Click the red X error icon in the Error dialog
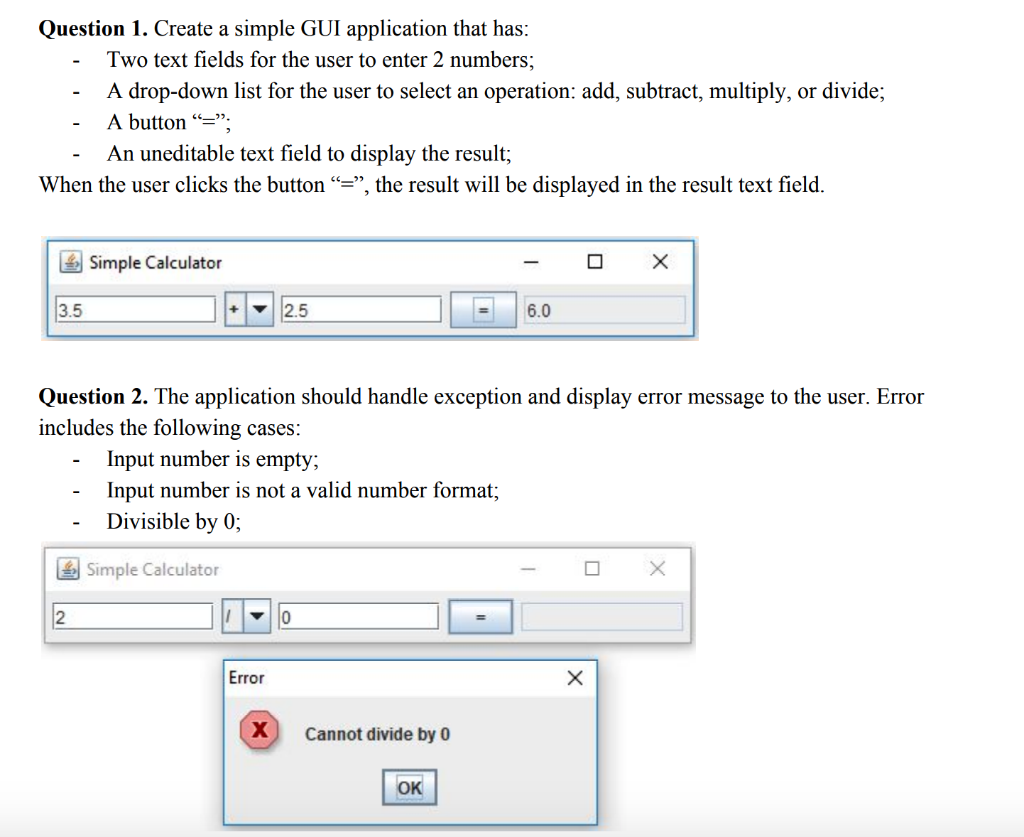The image size is (1024, 837). click(x=259, y=729)
